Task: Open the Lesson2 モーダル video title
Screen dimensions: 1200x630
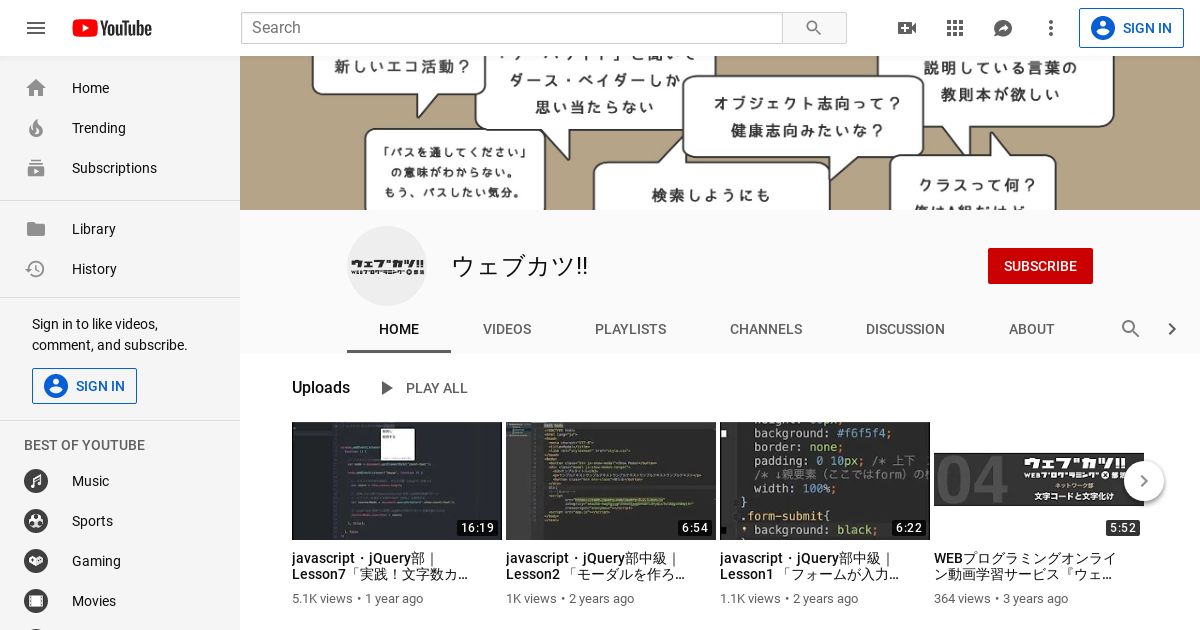Action: tap(596, 566)
